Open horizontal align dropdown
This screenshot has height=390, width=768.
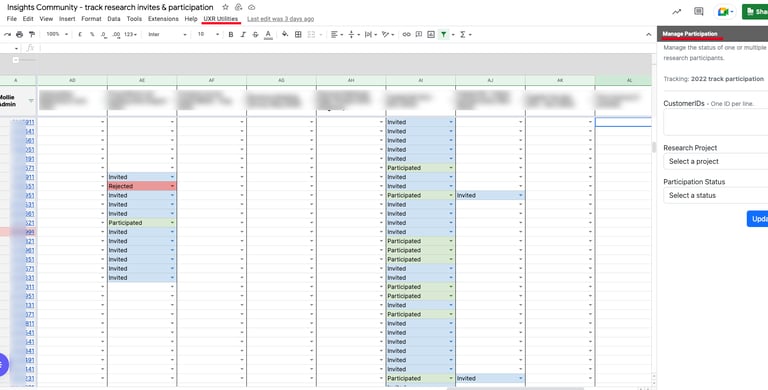[336, 34]
